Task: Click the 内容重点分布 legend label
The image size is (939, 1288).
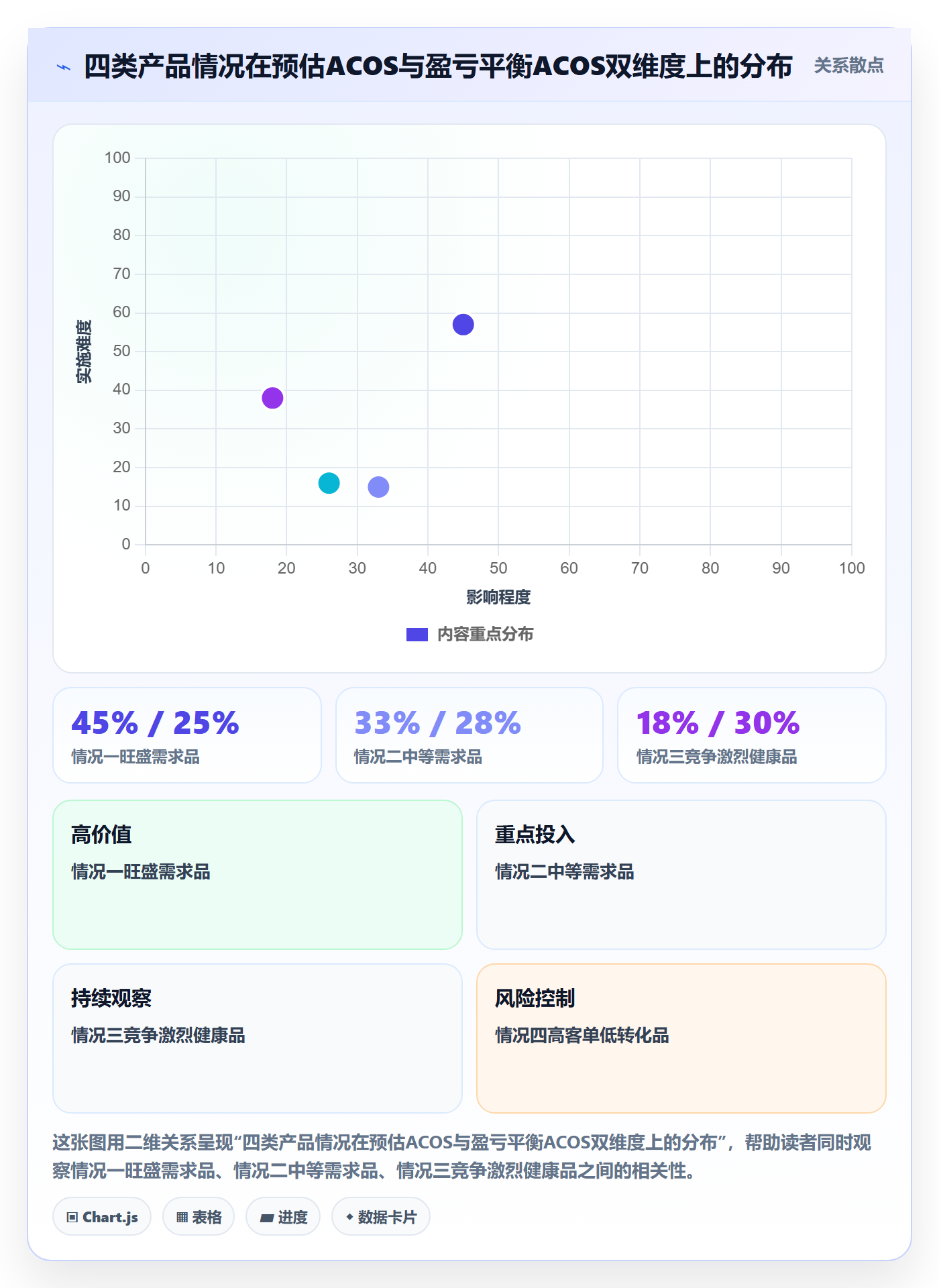Action: pos(485,635)
